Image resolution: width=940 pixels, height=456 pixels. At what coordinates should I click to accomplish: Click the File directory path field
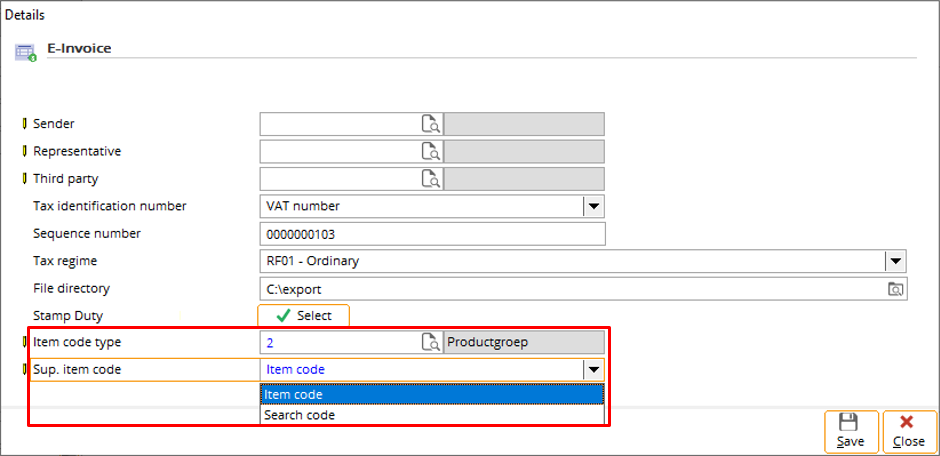(x=573, y=289)
